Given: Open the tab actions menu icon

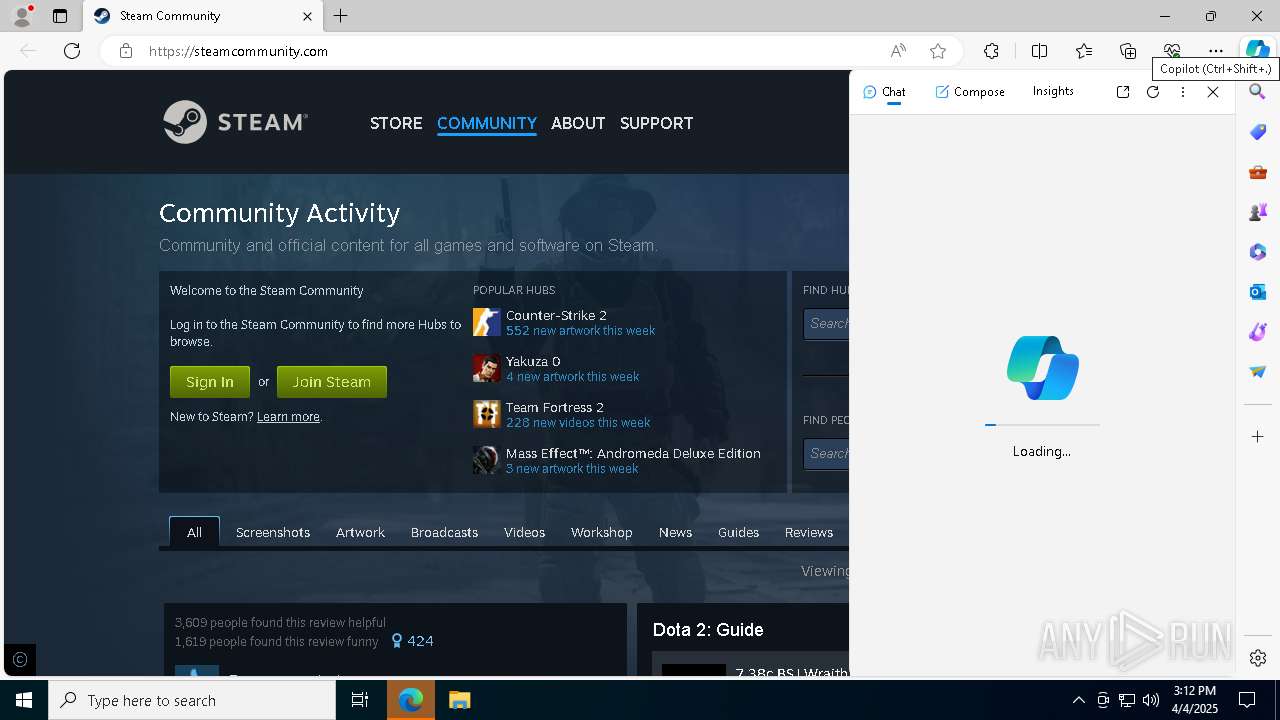Looking at the screenshot, I should (x=60, y=16).
